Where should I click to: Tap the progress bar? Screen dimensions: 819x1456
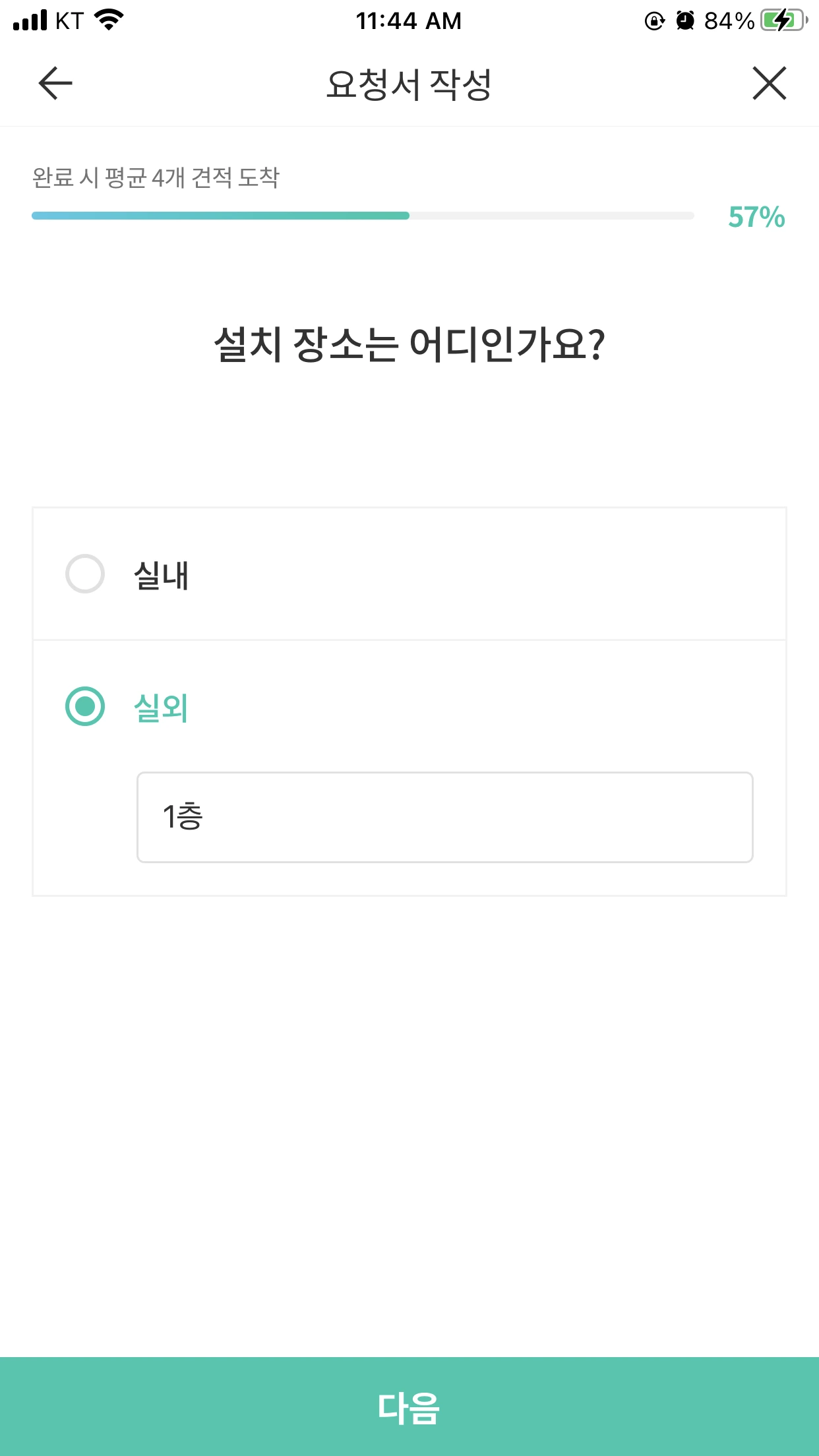pos(363,216)
